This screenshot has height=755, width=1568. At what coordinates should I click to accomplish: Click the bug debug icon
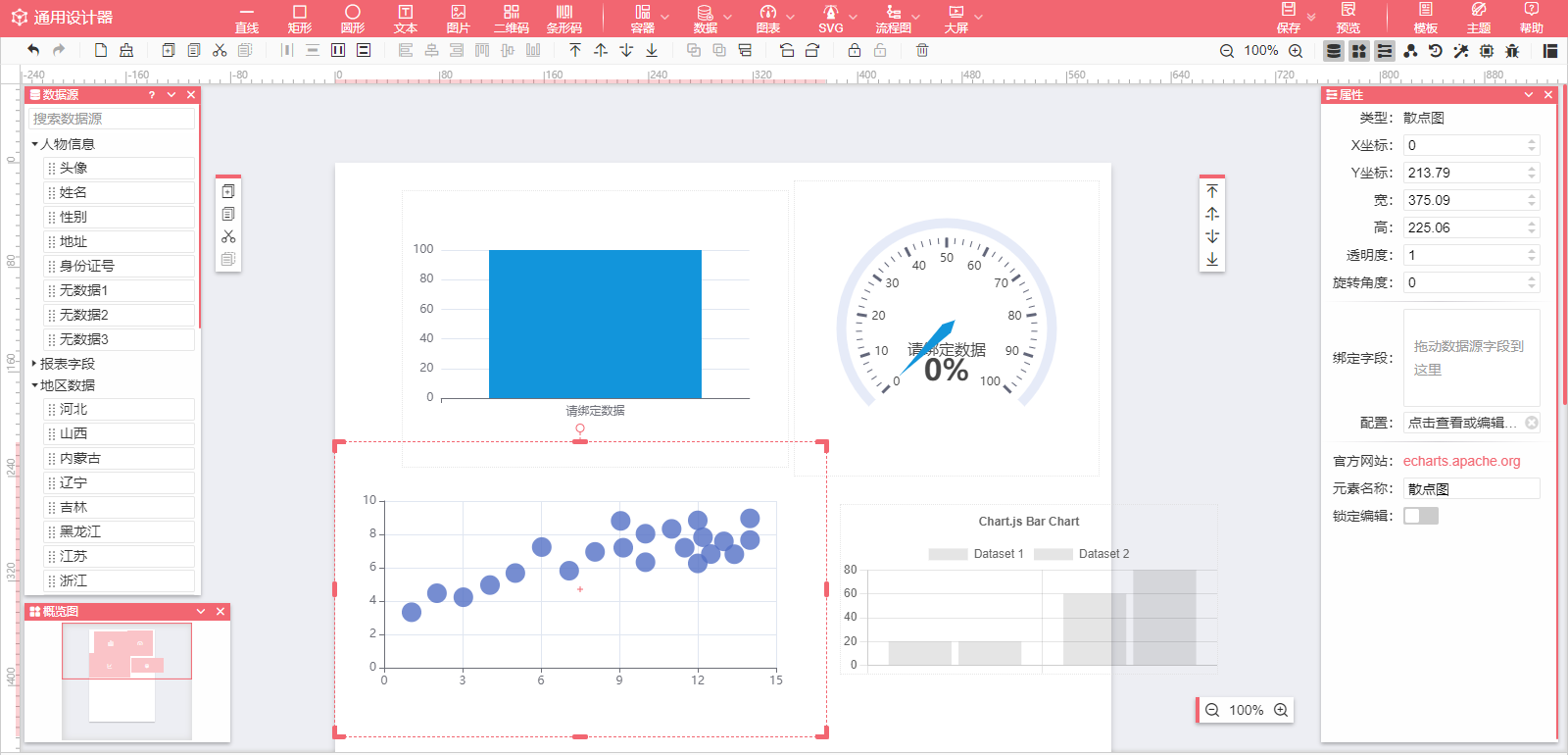pyautogui.click(x=1512, y=51)
